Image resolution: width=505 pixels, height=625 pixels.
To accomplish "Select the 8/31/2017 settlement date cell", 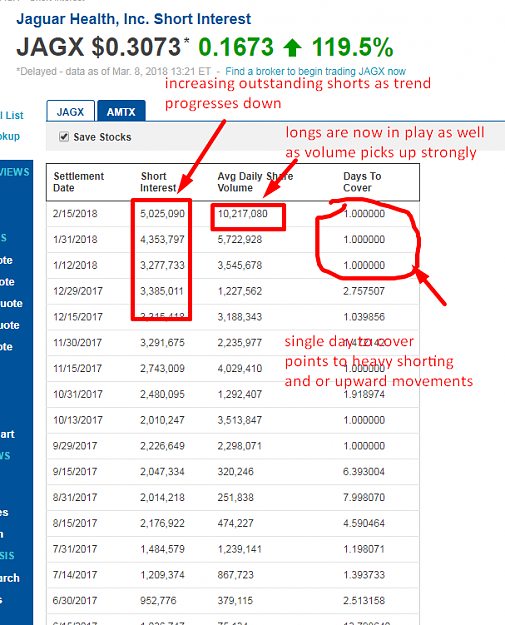I will [x=75, y=498].
